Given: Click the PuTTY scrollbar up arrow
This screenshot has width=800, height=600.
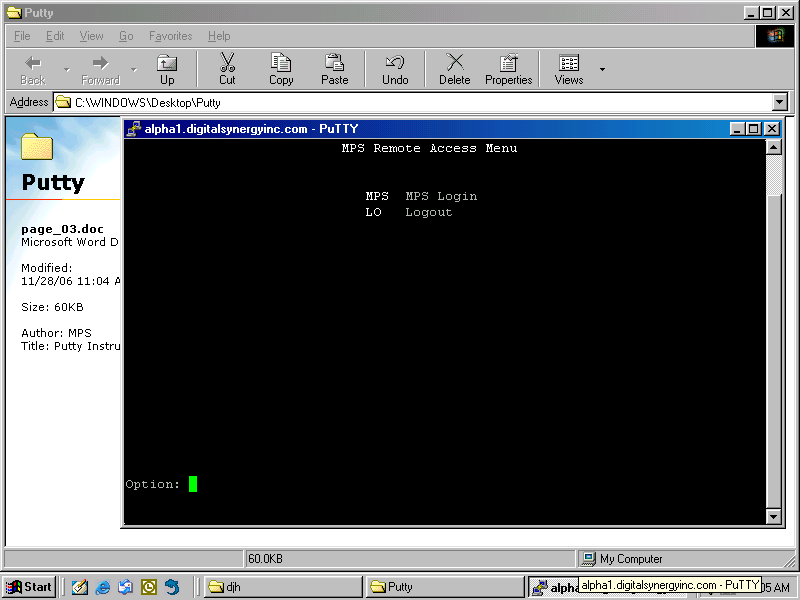Looking at the screenshot, I should point(773,148).
